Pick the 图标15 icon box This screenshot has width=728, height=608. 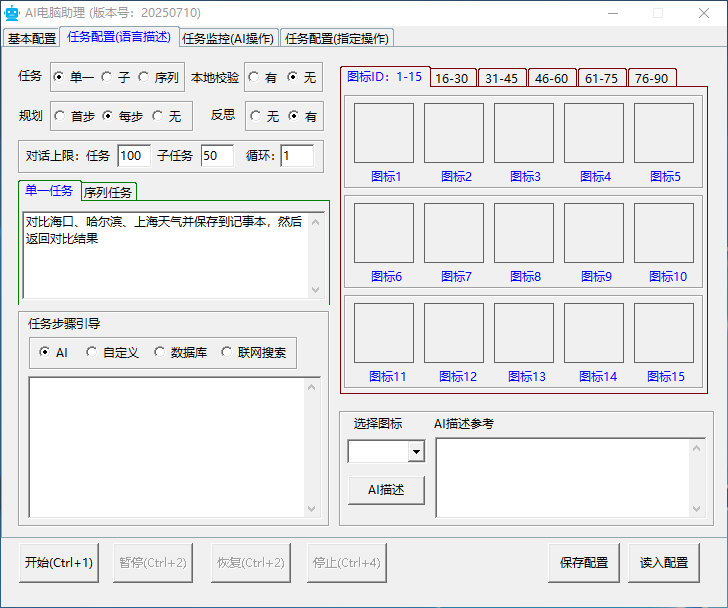[x=664, y=333]
